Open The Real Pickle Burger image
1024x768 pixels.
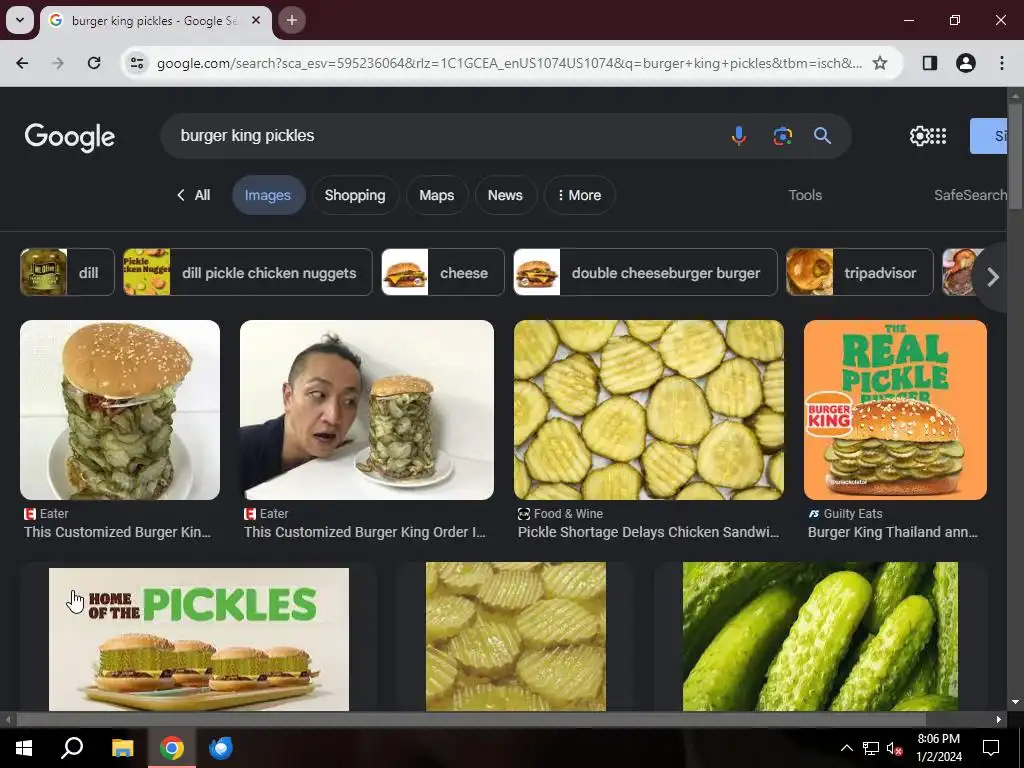coord(895,409)
